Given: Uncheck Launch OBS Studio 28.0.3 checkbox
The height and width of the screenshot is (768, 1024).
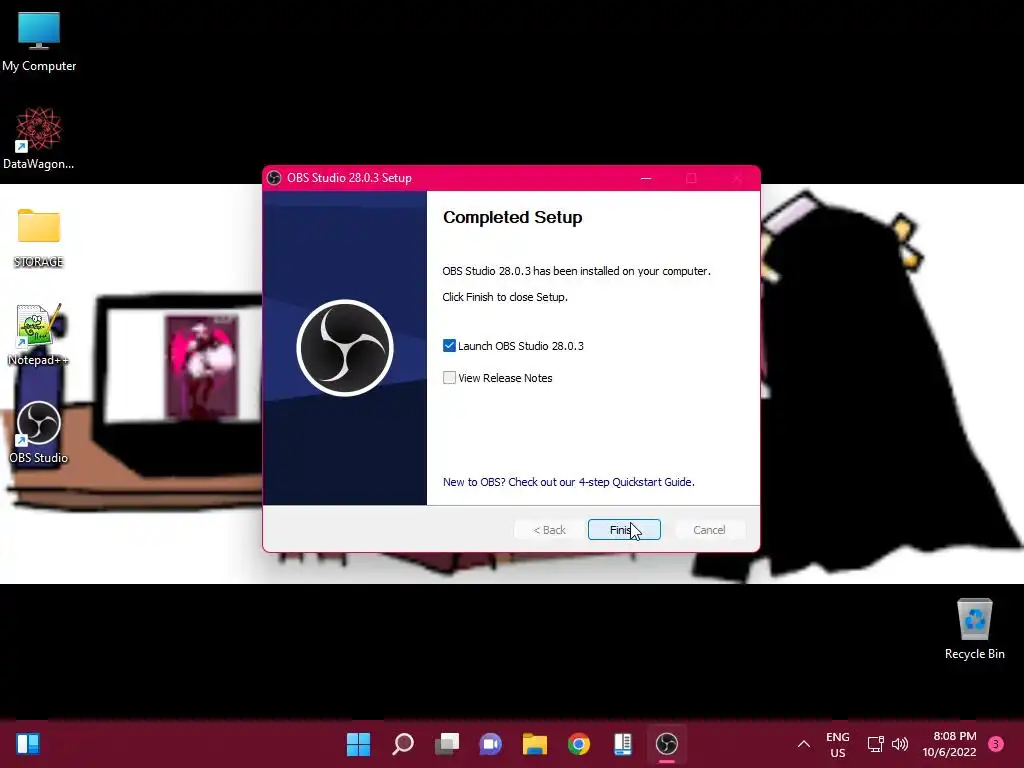Looking at the screenshot, I should click(x=449, y=345).
